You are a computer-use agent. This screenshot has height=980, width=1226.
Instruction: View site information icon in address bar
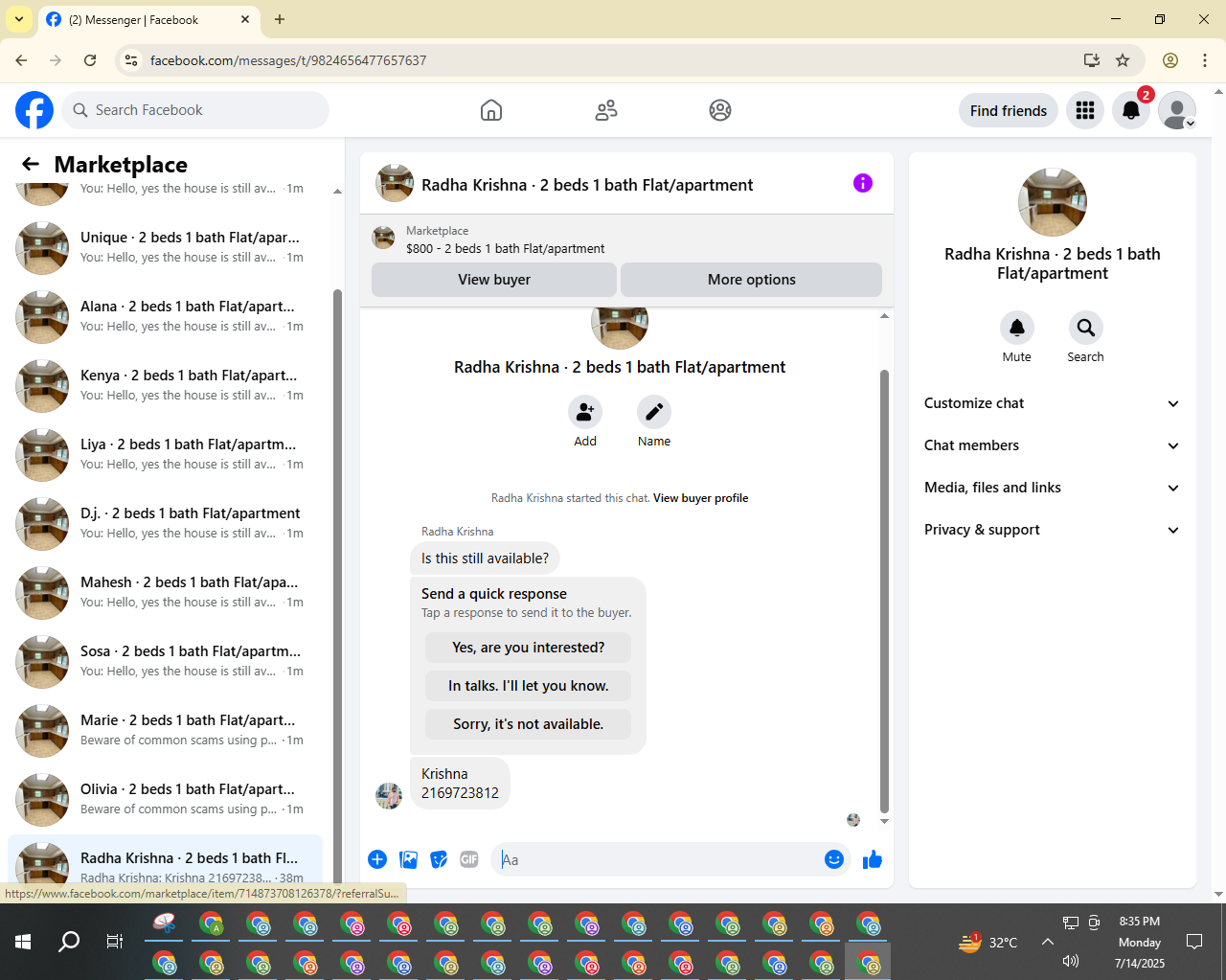(131, 60)
